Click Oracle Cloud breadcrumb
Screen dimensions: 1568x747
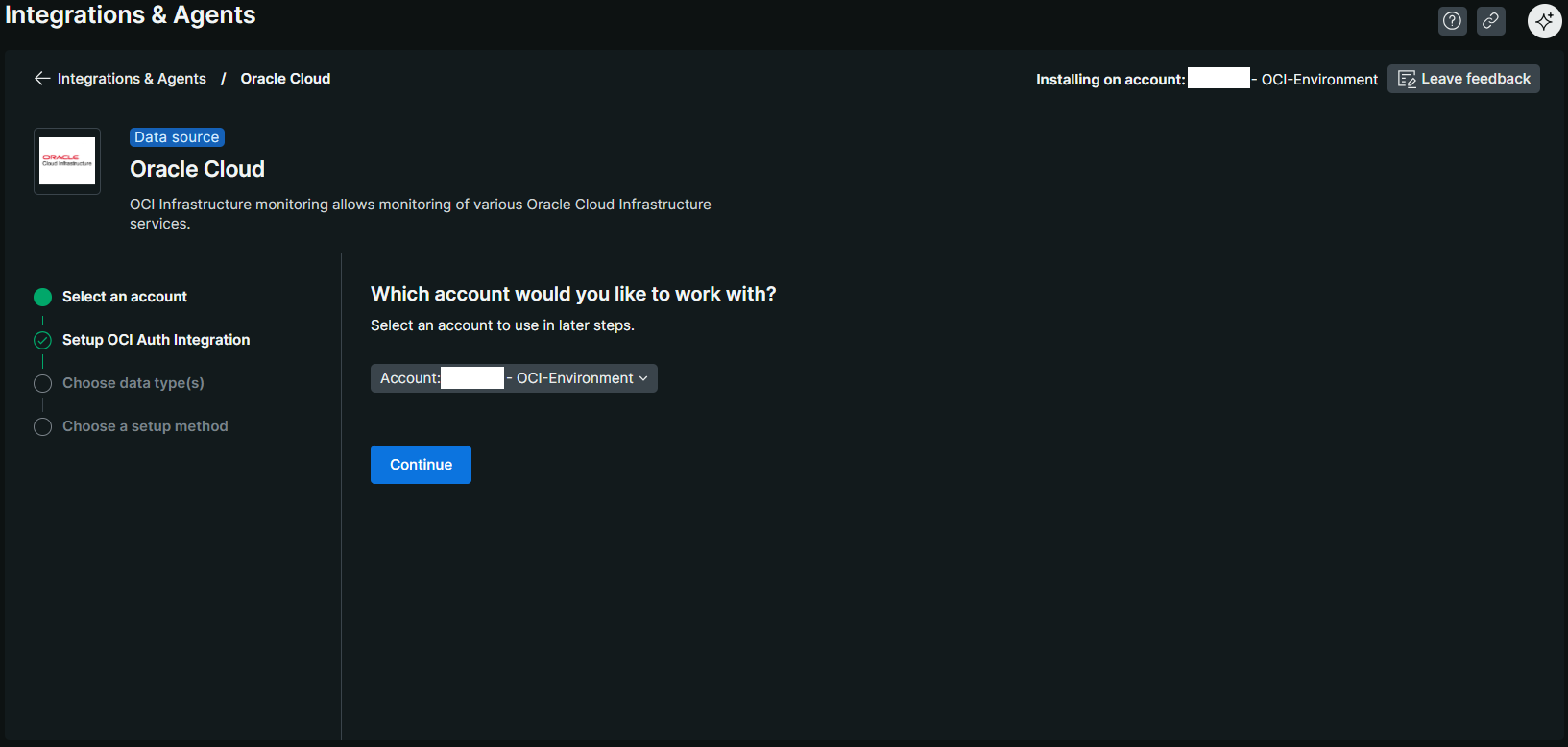click(285, 79)
